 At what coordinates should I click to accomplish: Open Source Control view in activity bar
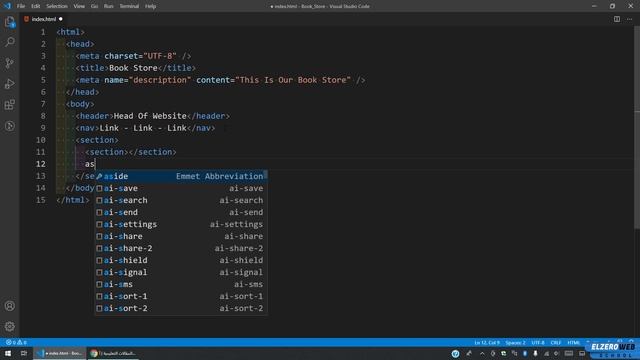click(10, 63)
